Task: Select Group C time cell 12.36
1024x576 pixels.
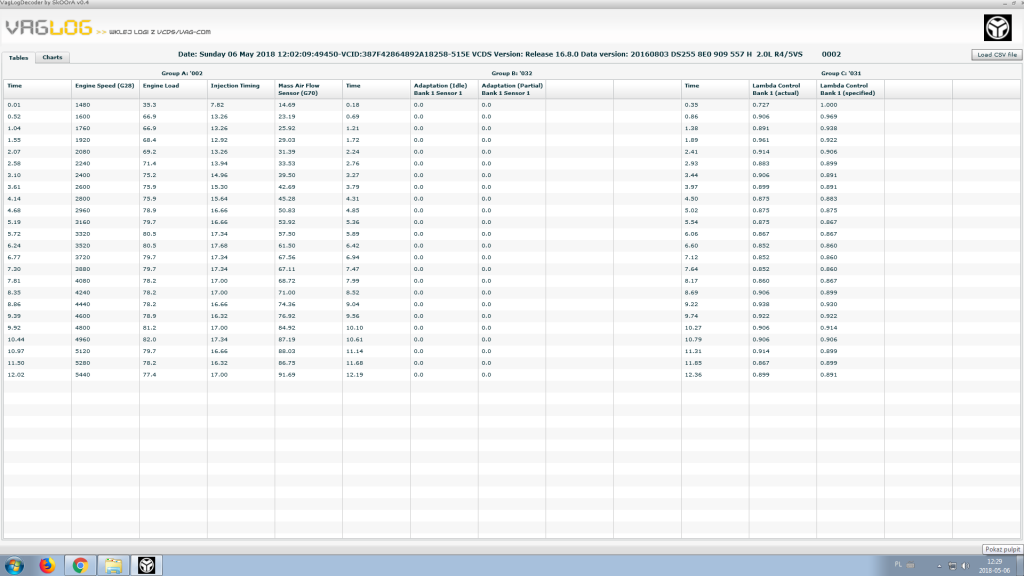Action: [x=693, y=375]
